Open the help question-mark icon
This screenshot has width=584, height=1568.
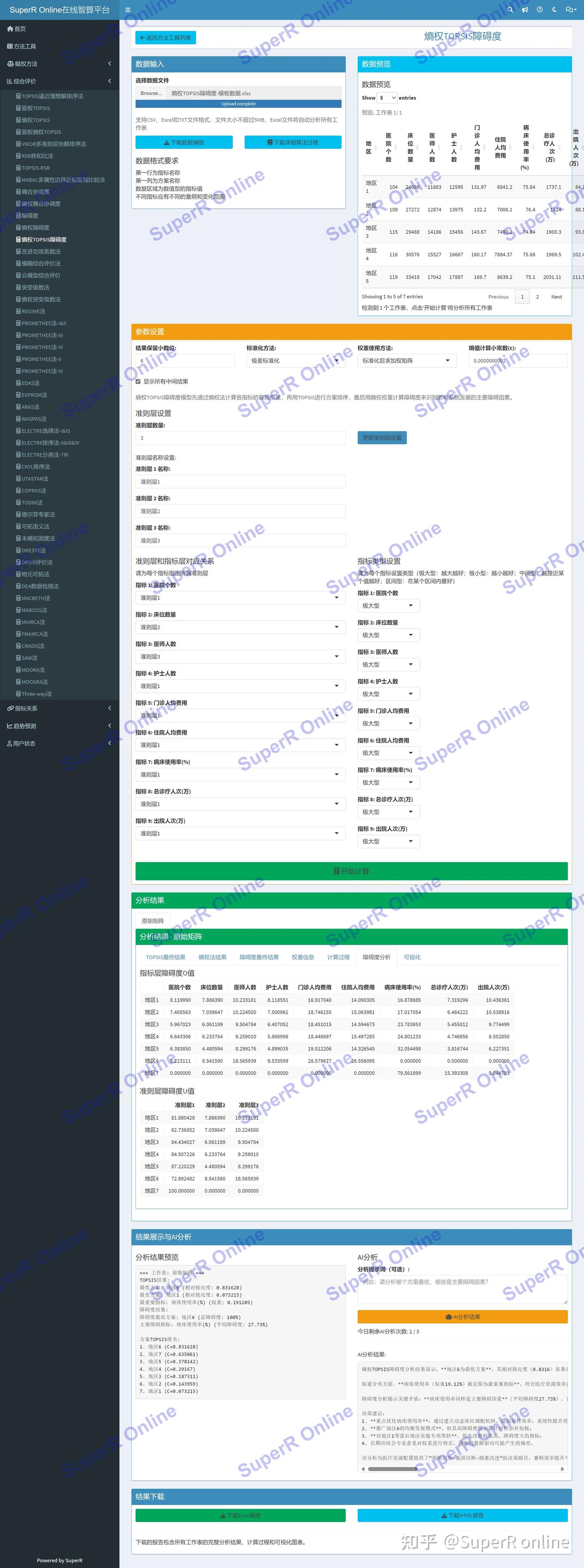coord(539,10)
